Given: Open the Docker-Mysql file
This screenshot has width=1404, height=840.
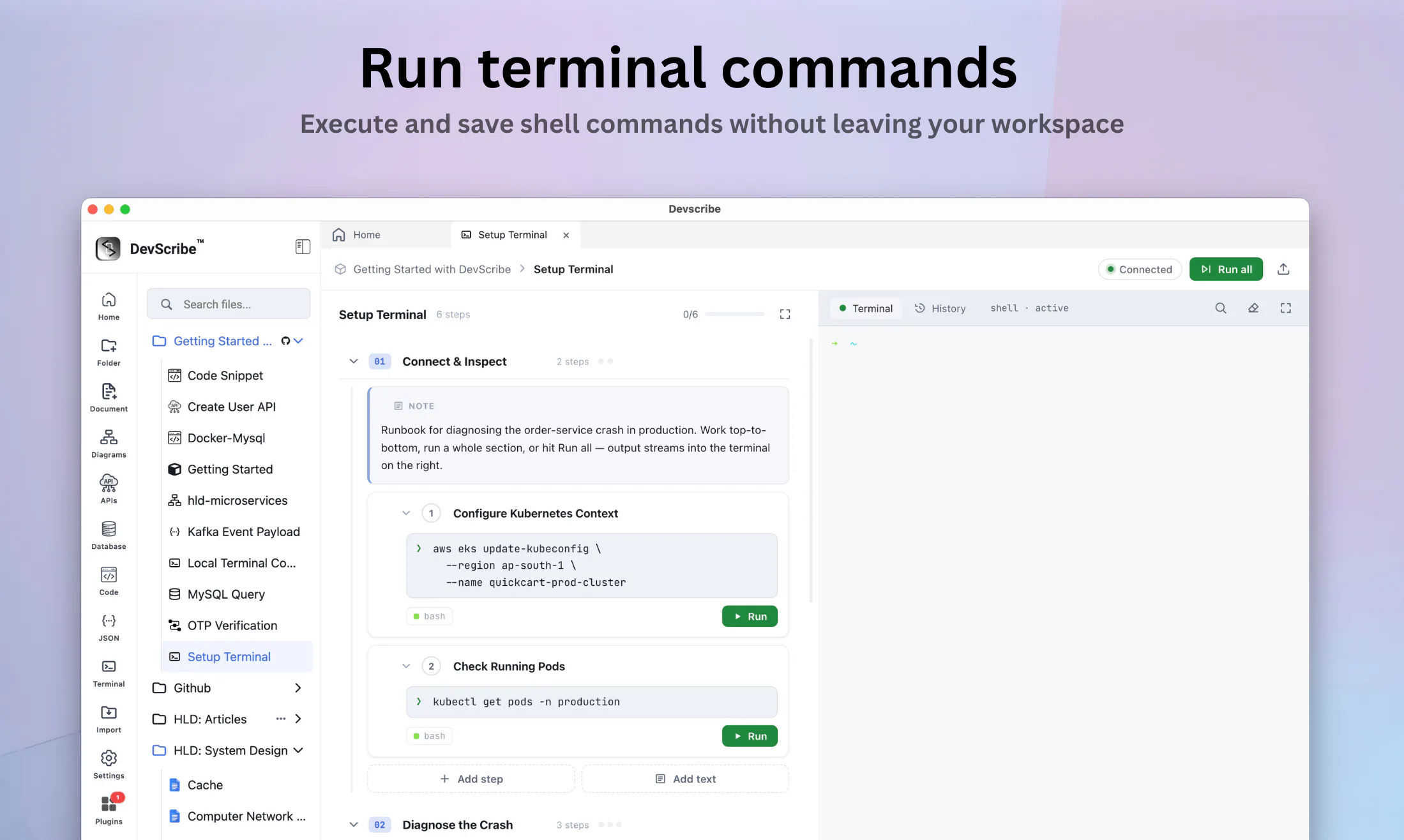Looking at the screenshot, I should 237,438.
